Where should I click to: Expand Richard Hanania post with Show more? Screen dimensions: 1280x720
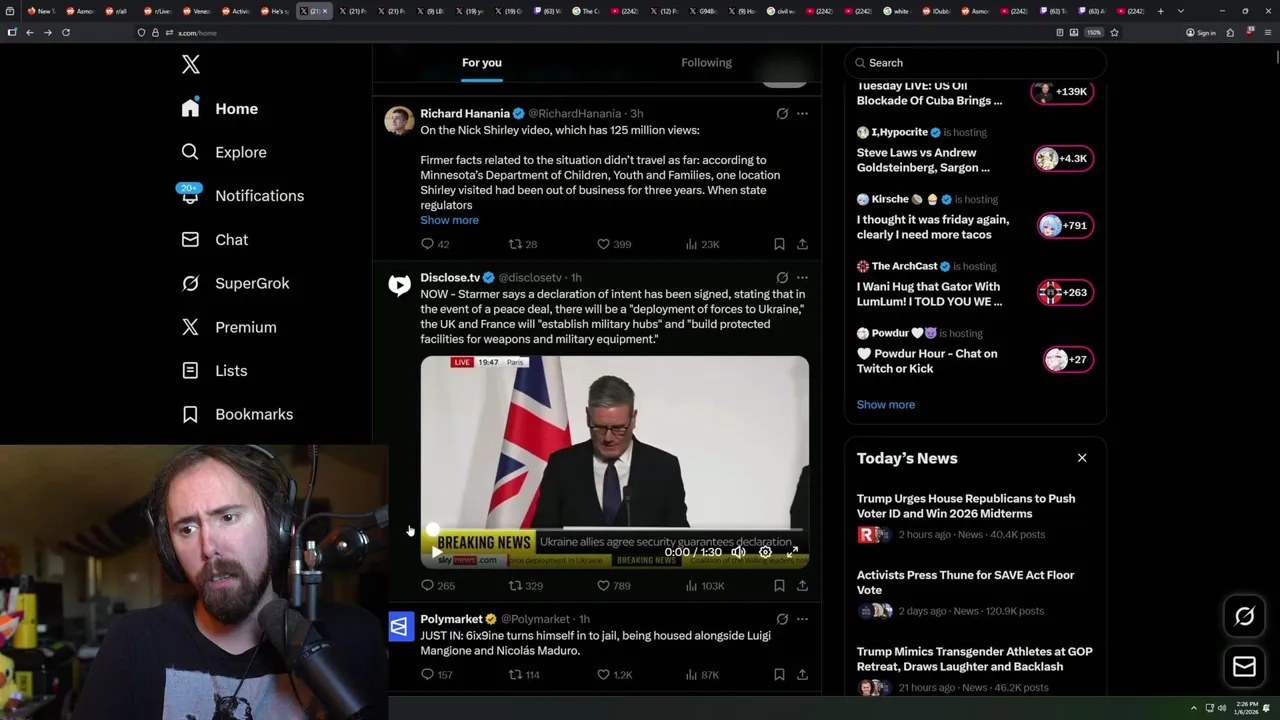coord(449,220)
